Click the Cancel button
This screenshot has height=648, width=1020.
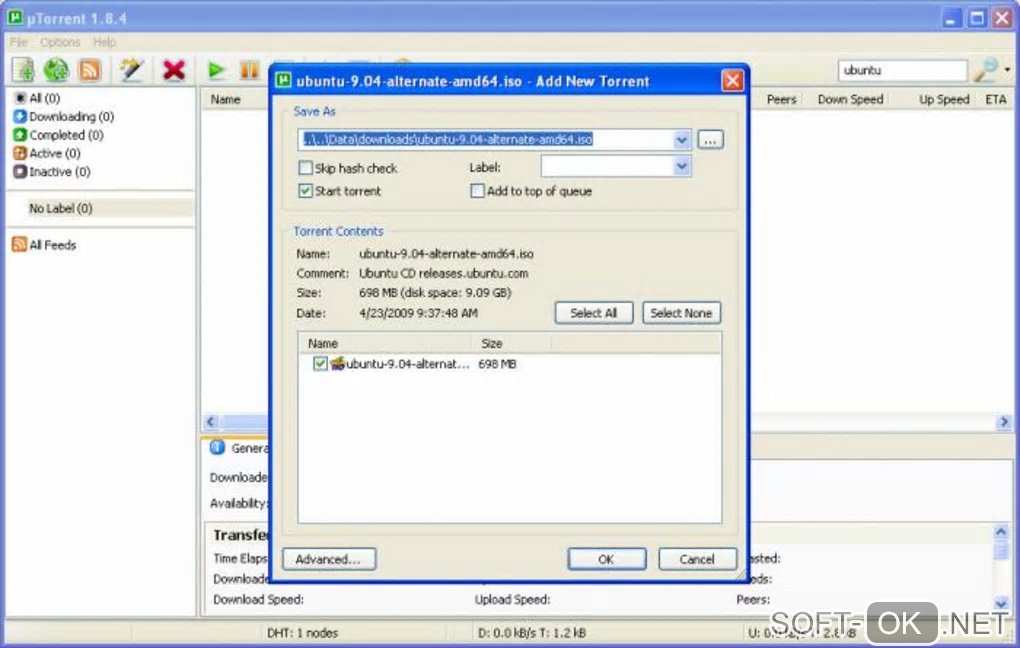pos(697,559)
